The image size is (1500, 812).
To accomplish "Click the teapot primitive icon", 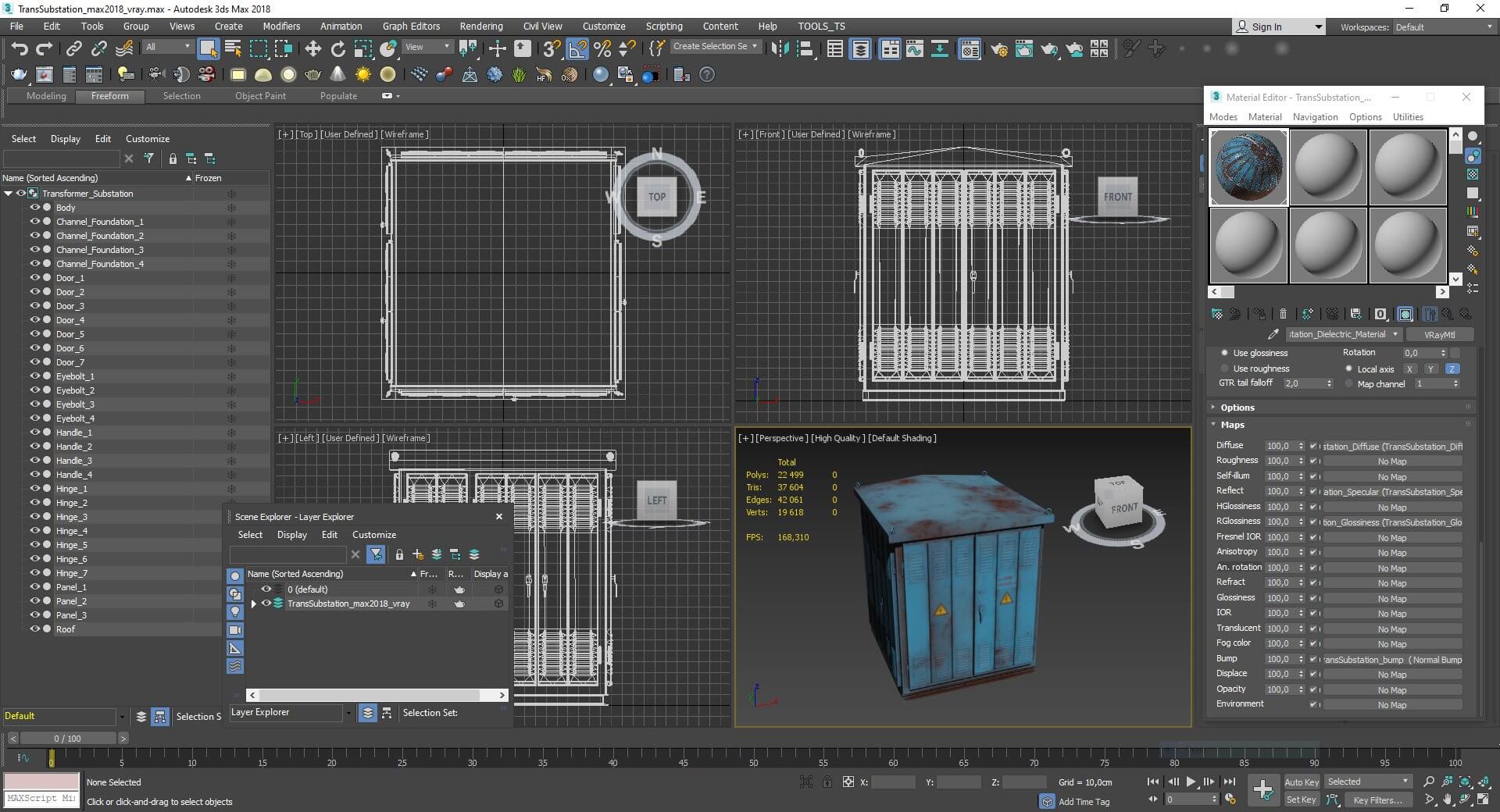I will (313, 75).
